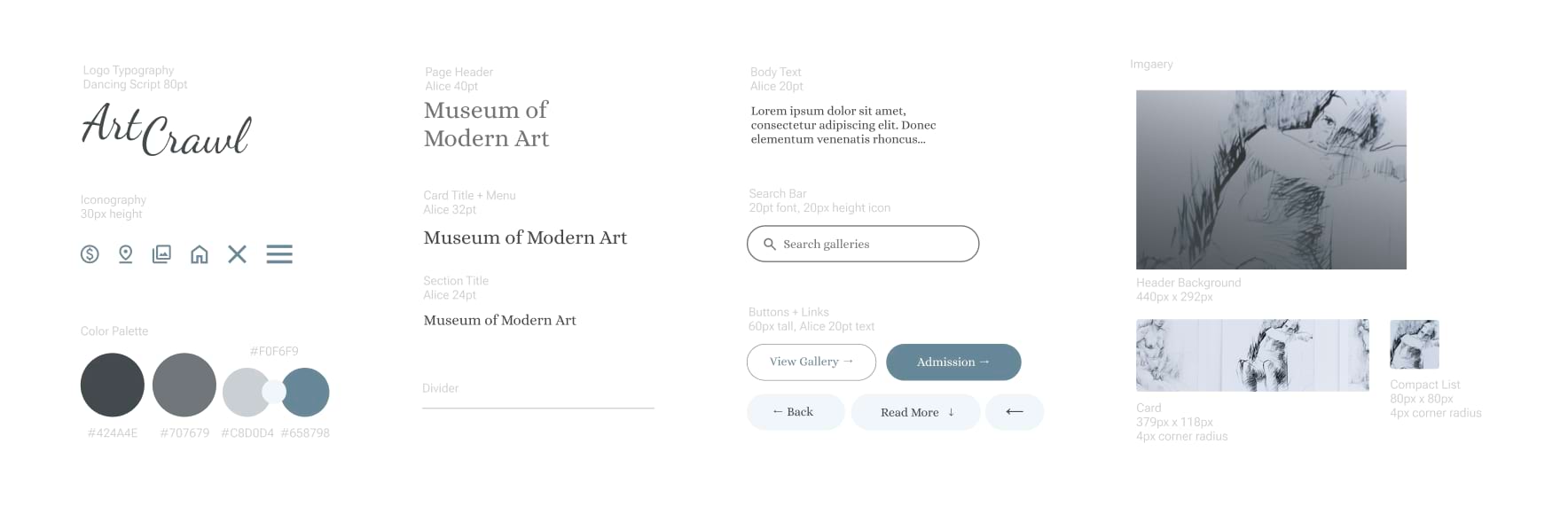
Task: Select the dark charcoal #424A4E swatch
Action: (113, 385)
